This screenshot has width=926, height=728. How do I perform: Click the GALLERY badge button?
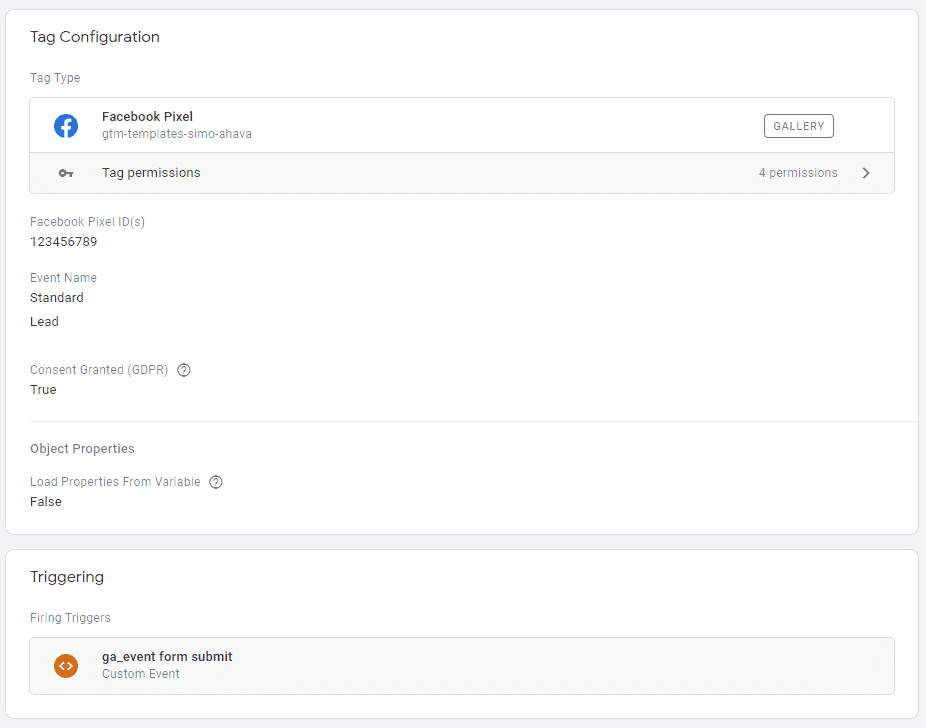coord(798,126)
